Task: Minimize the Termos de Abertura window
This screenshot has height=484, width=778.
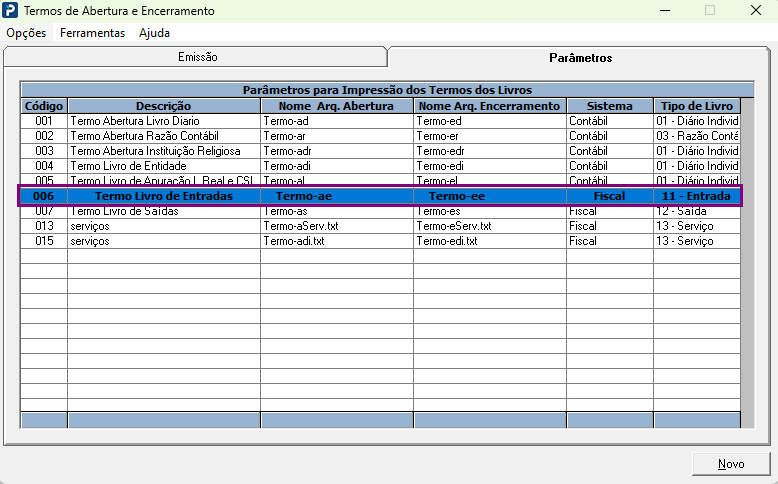Action: tap(665, 10)
